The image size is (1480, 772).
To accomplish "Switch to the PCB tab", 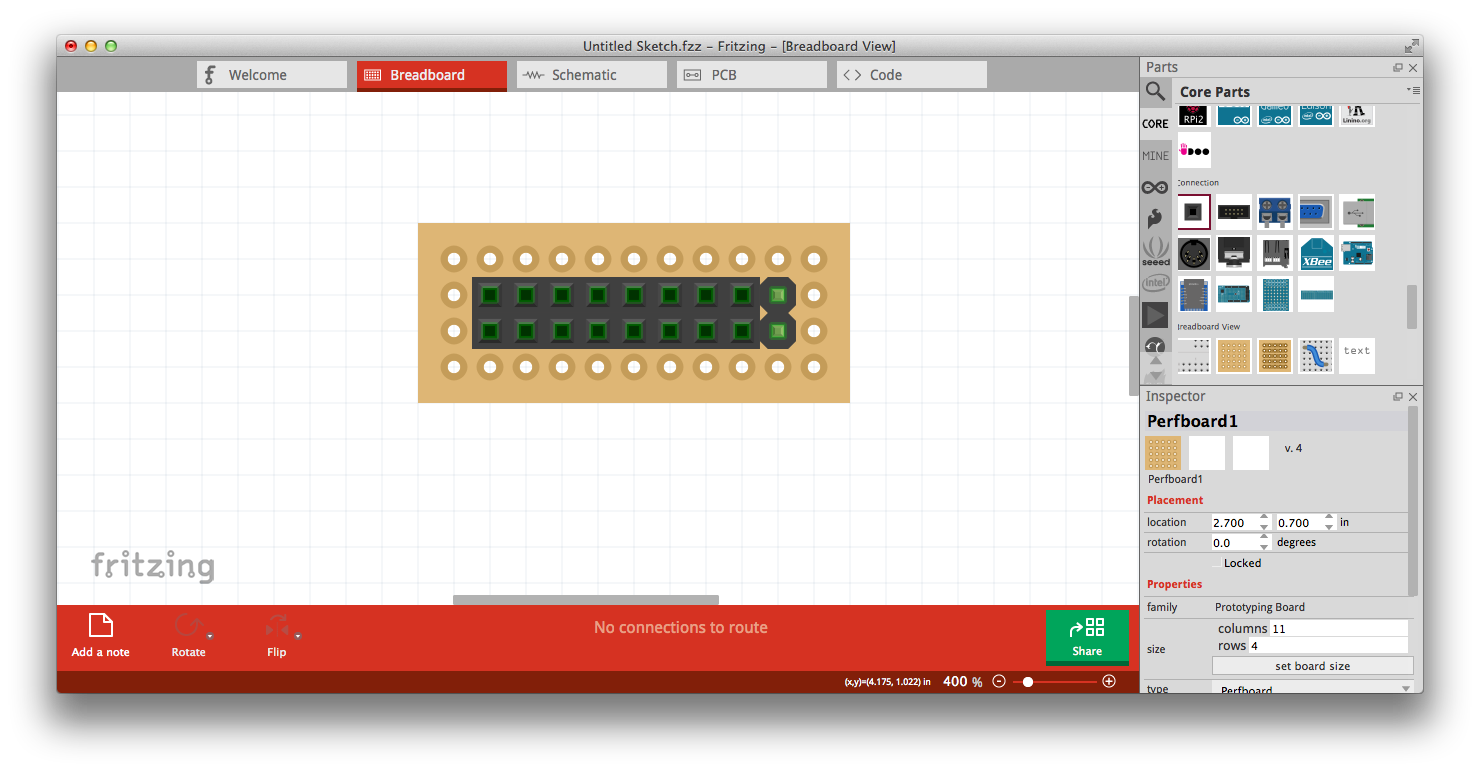I will click(x=752, y=75).
